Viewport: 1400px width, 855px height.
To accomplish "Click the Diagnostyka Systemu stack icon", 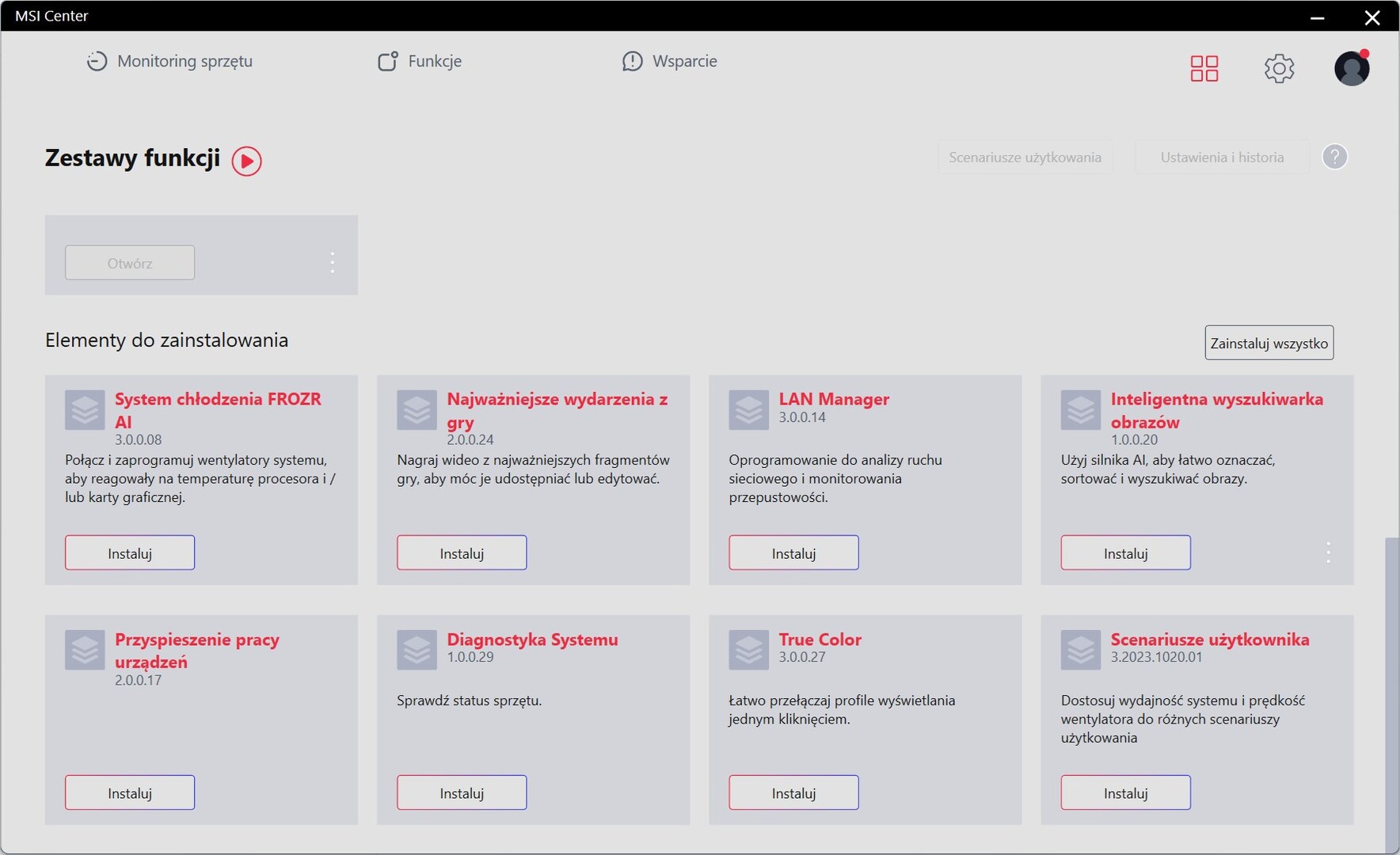I will pos(417,650).
